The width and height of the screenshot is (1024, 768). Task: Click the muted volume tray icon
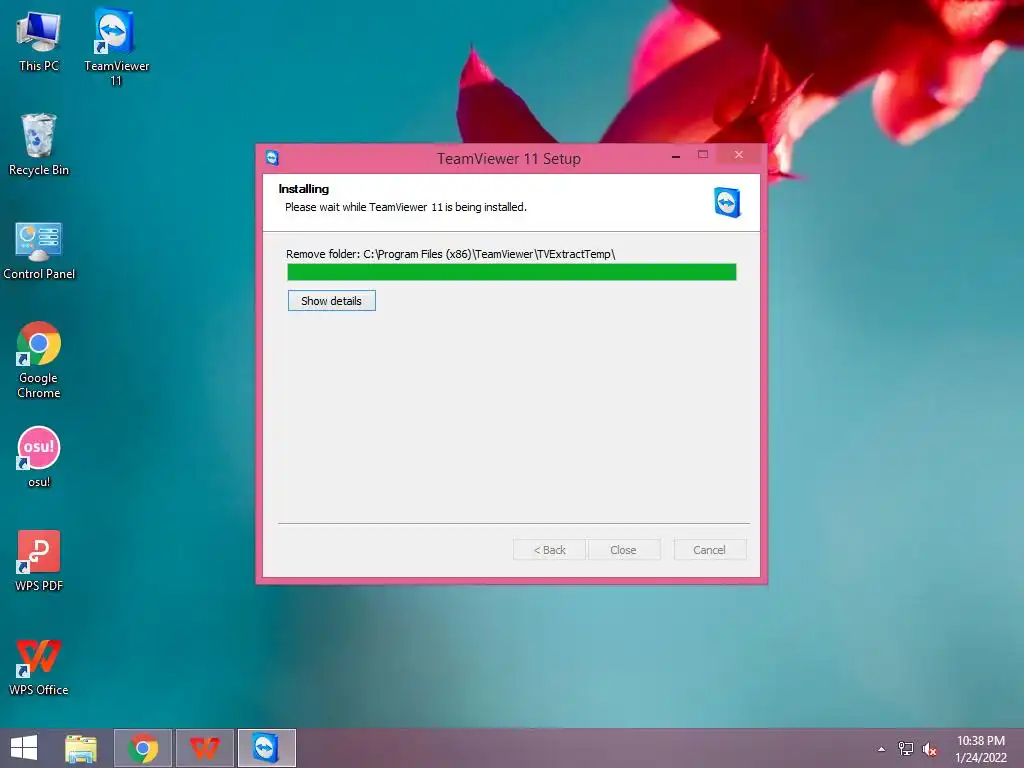(x=929, y=749)
